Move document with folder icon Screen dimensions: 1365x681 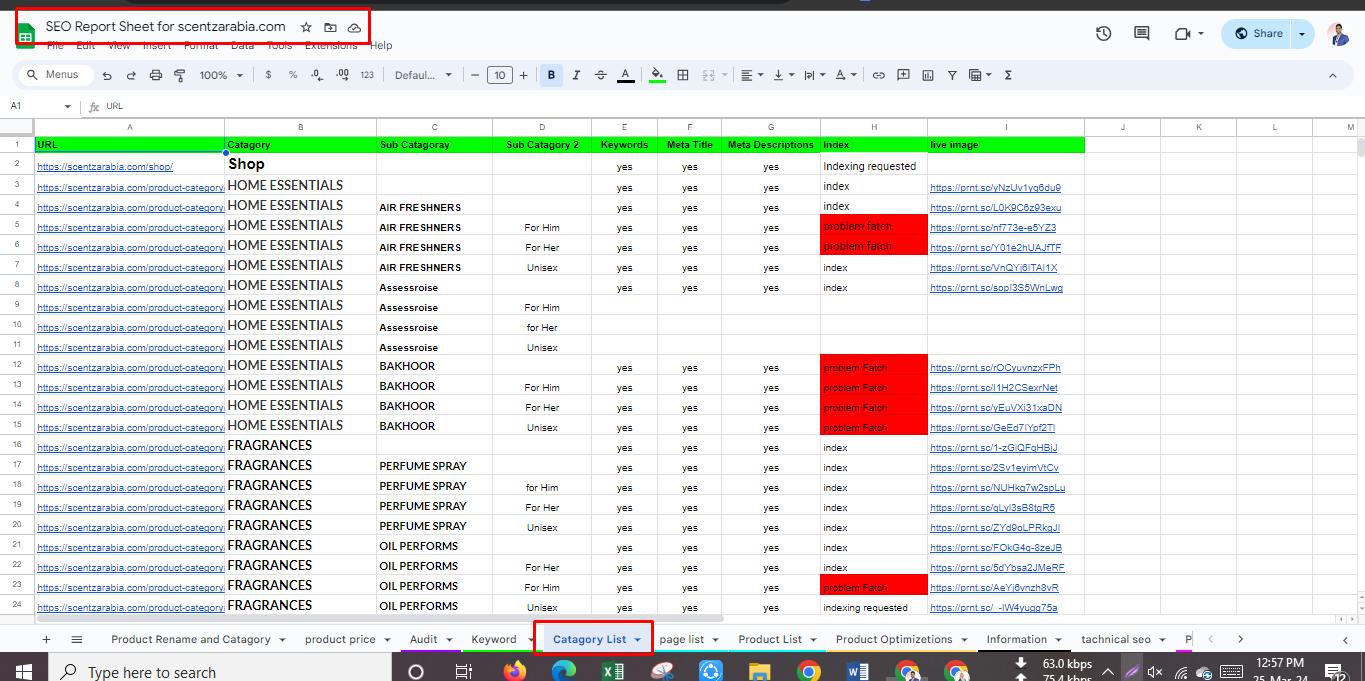click(x=330, y=28)
